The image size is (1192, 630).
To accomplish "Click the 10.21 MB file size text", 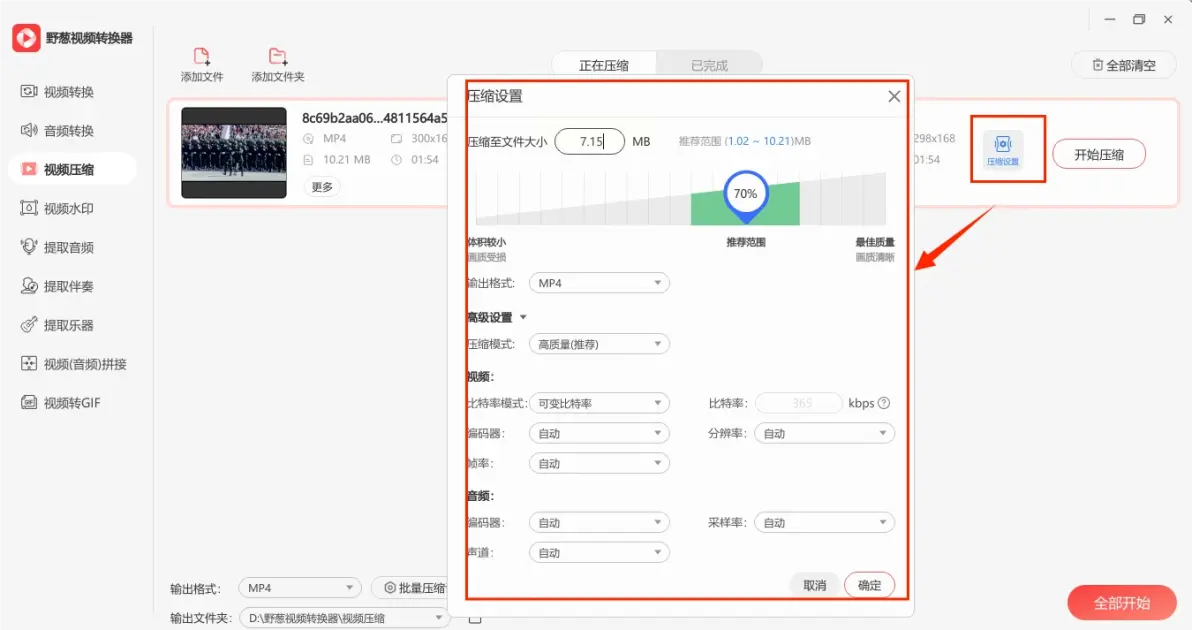I will click(x=347, y=160).
